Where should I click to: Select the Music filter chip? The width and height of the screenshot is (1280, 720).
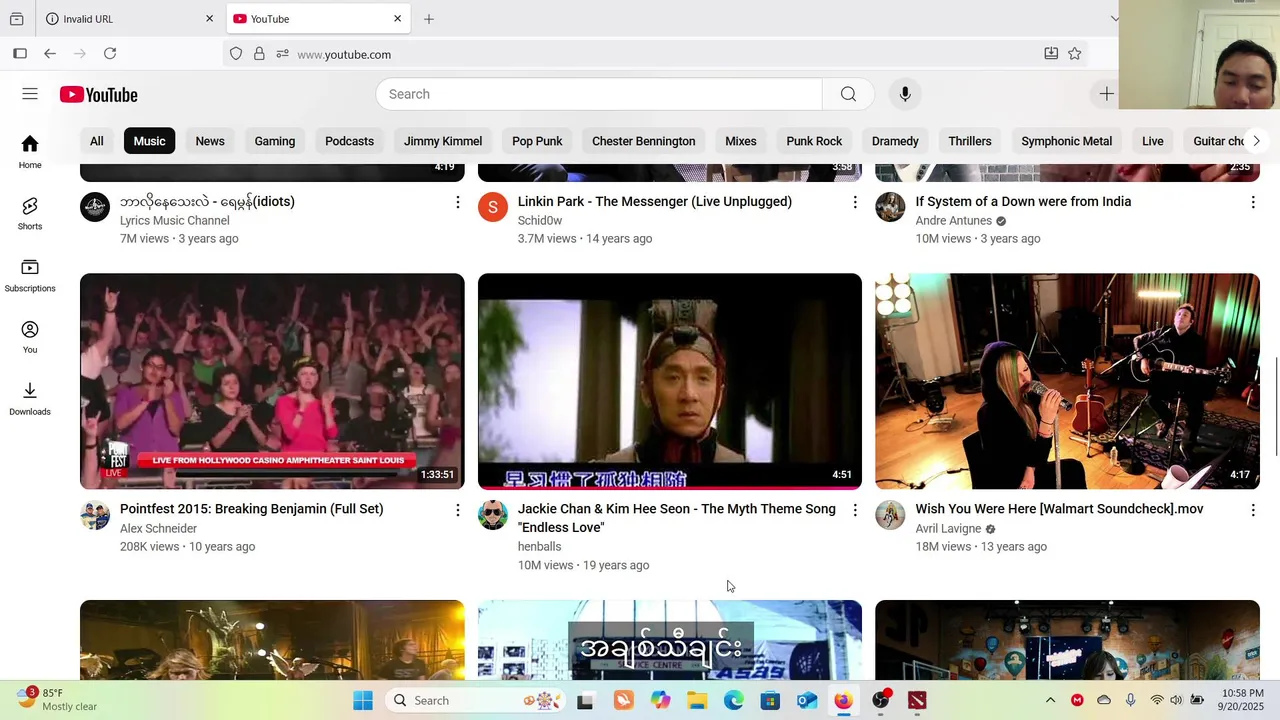[x=150, y=141]
